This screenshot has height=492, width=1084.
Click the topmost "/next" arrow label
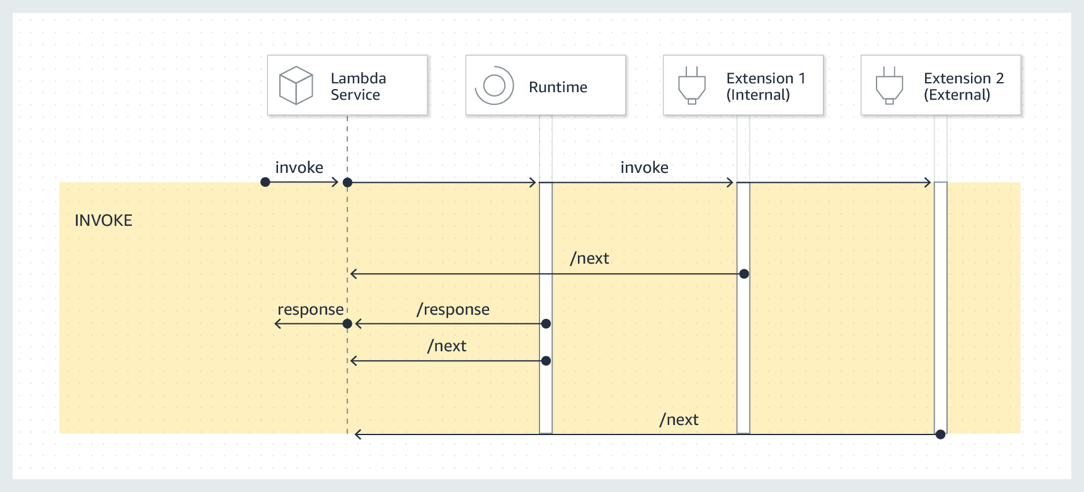(x=589, y=258)
